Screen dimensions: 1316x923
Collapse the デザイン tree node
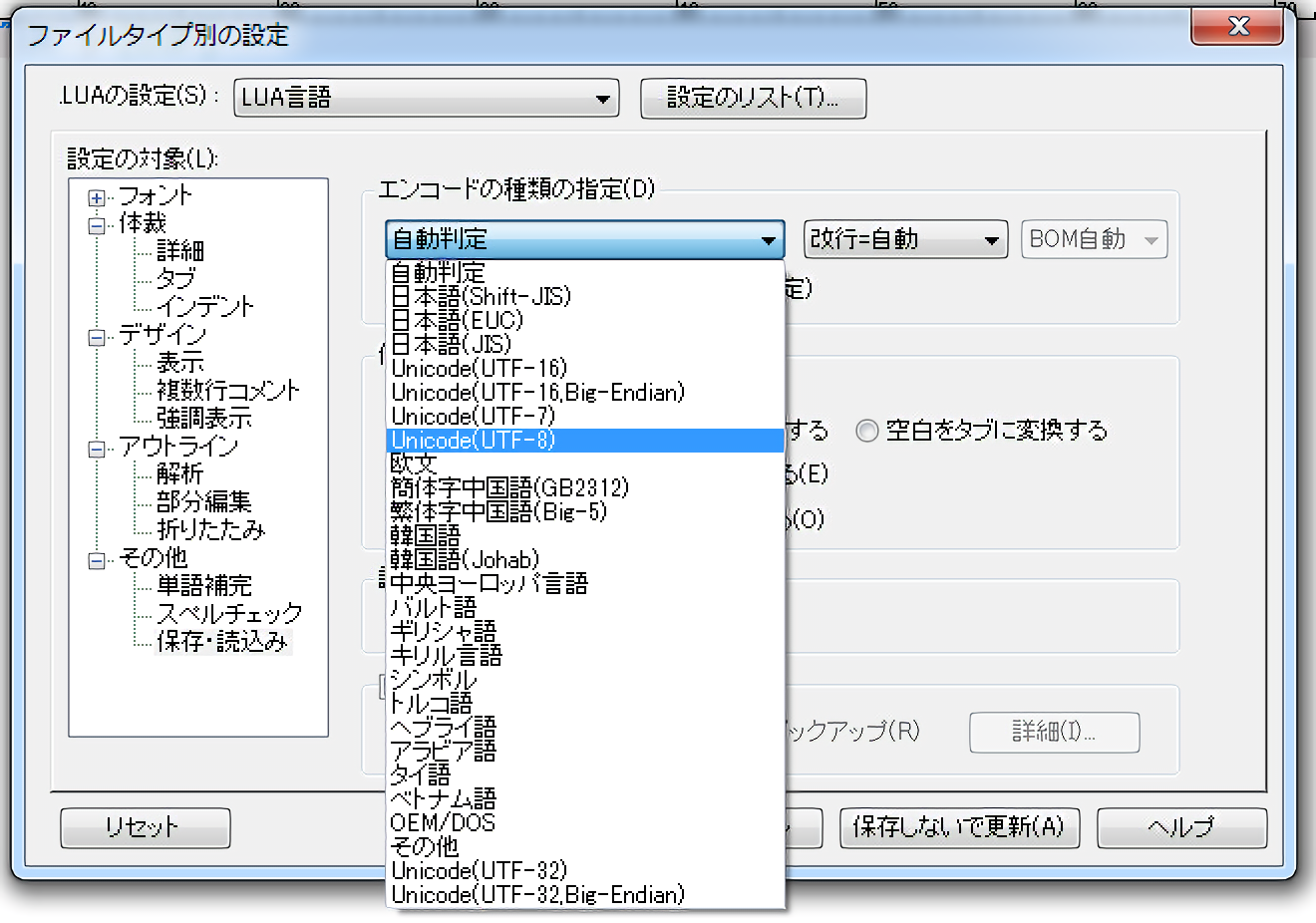[97, 338]
